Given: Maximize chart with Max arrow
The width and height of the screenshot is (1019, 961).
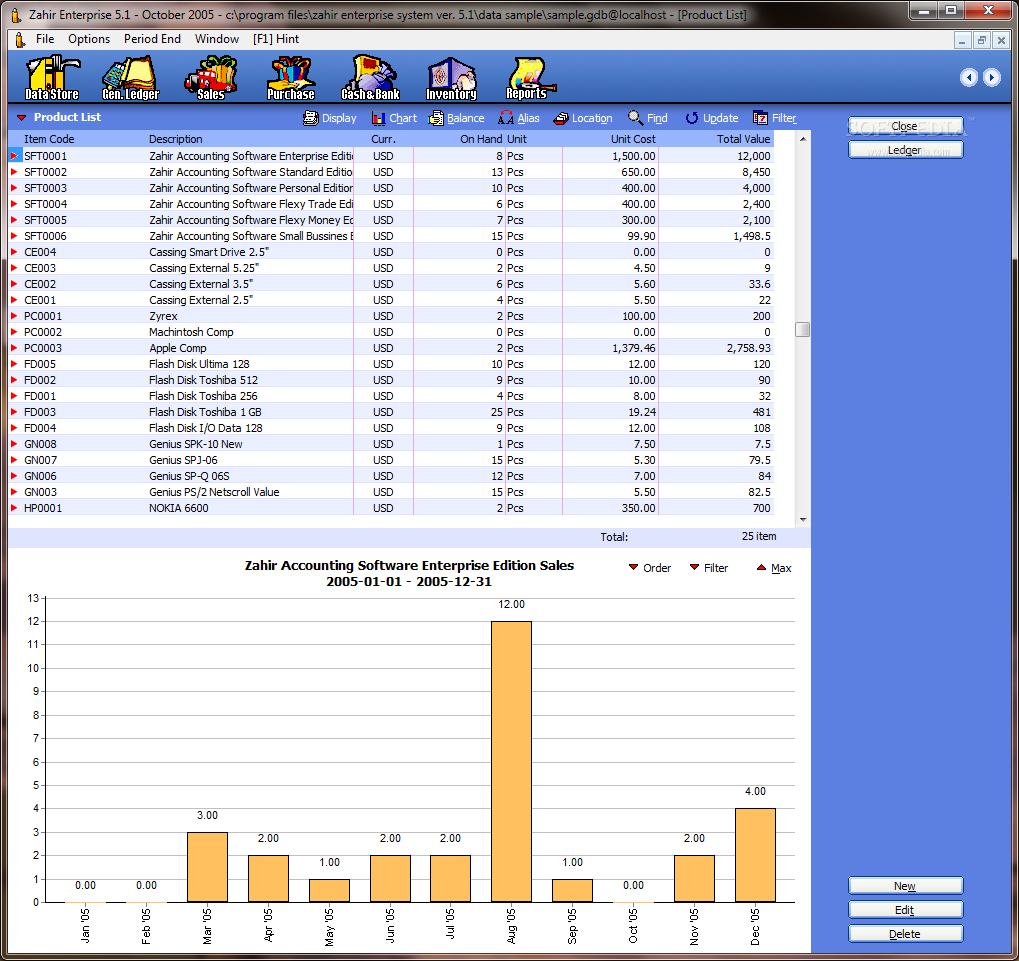Looking at the screenshot, I should coord(774,567).
